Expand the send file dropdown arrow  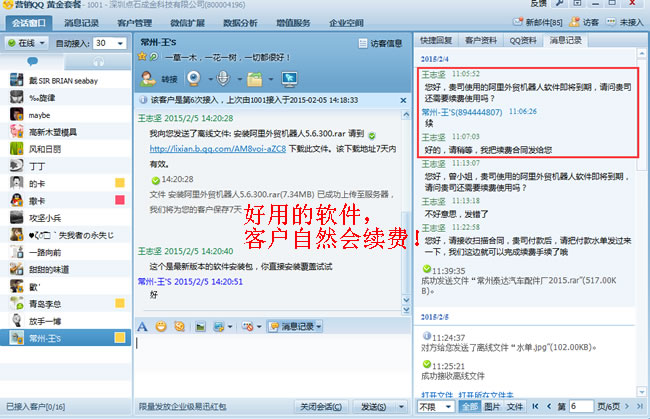(x=271, y=79)
